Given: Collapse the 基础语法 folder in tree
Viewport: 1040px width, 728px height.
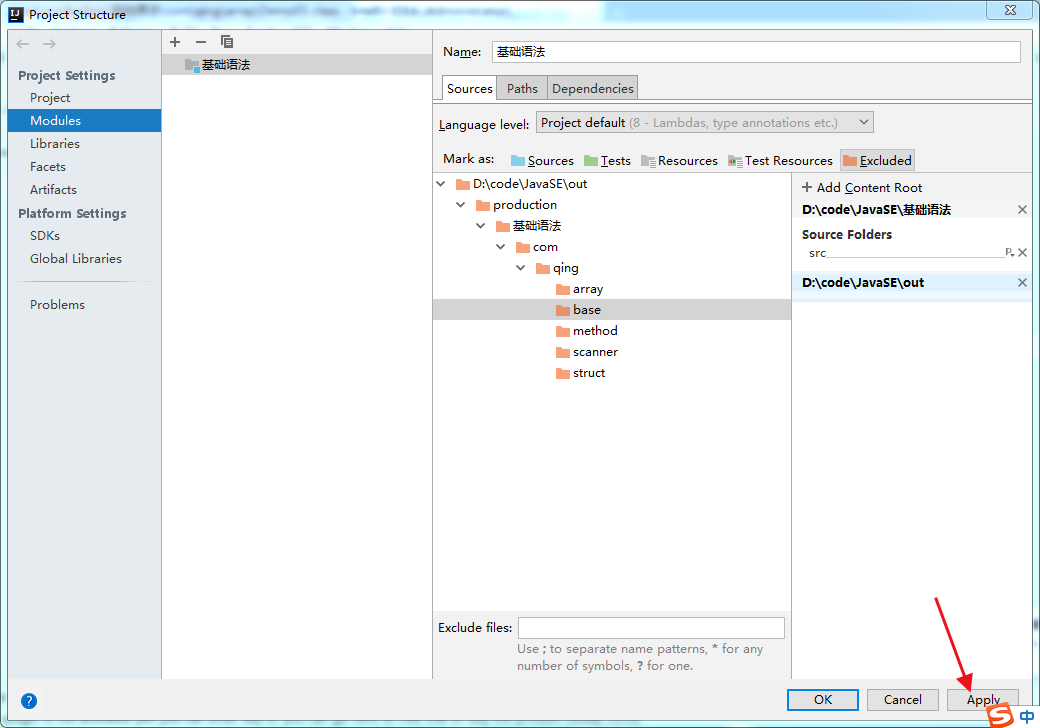Looking at the screenshot, I should (x=481, y=226).
